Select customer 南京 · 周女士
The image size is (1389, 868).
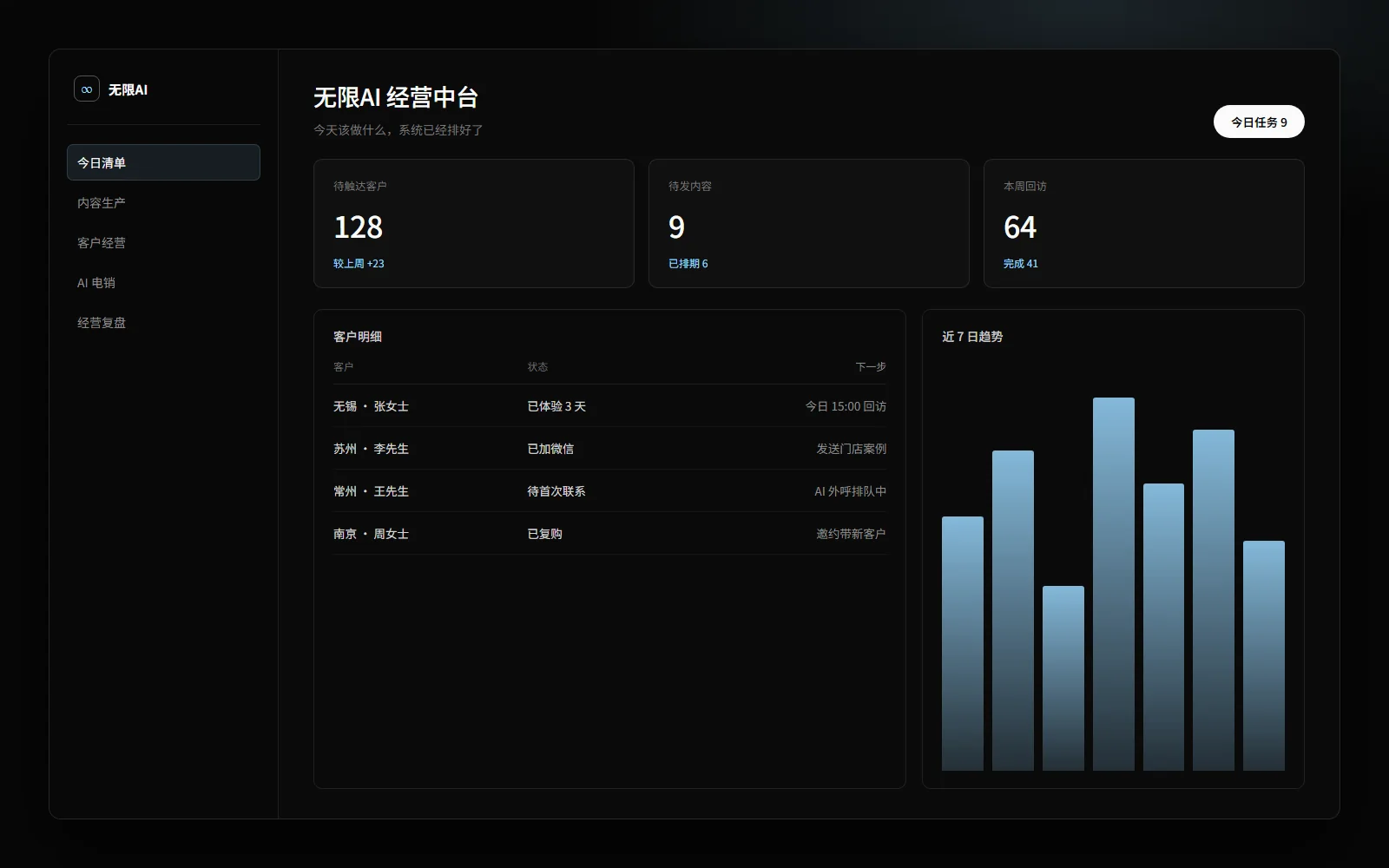[371, 534]
